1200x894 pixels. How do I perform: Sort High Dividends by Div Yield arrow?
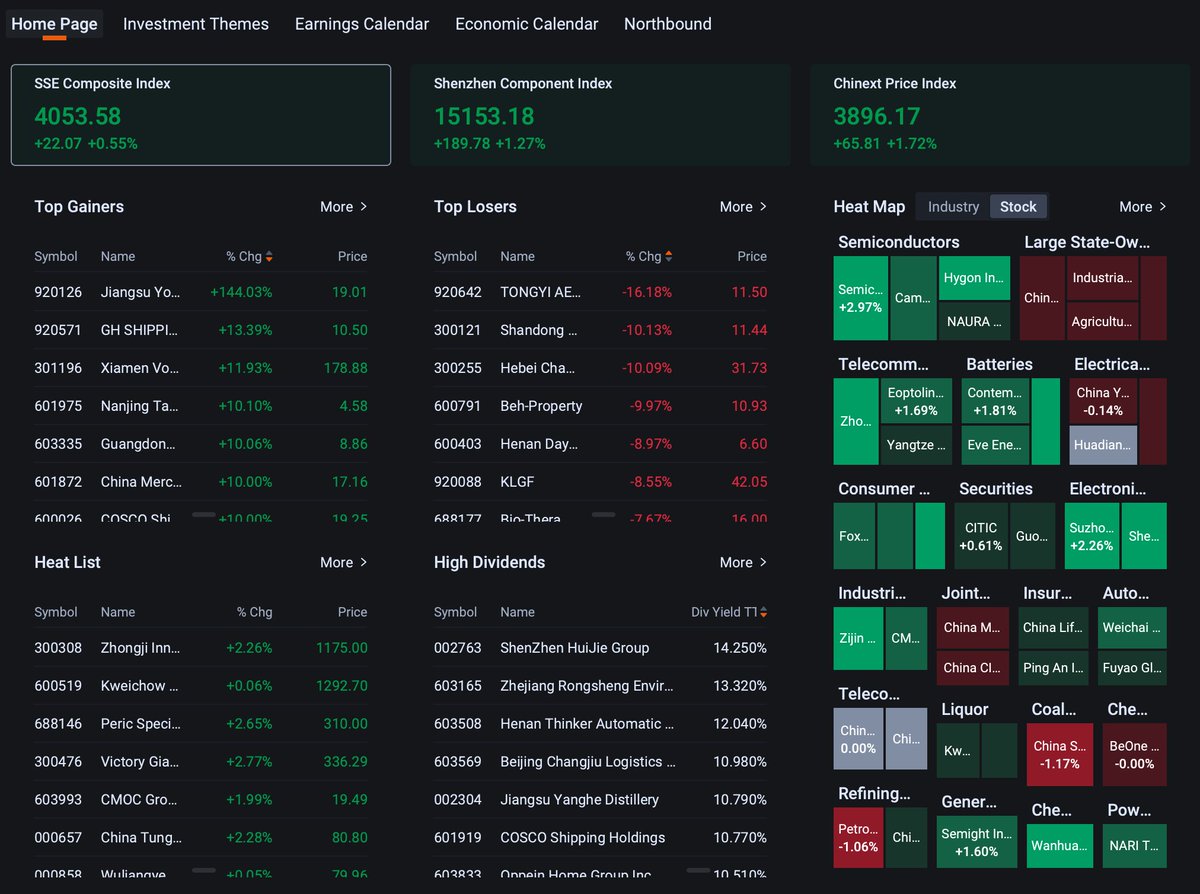pyautogui.click(x=763, y=613)
